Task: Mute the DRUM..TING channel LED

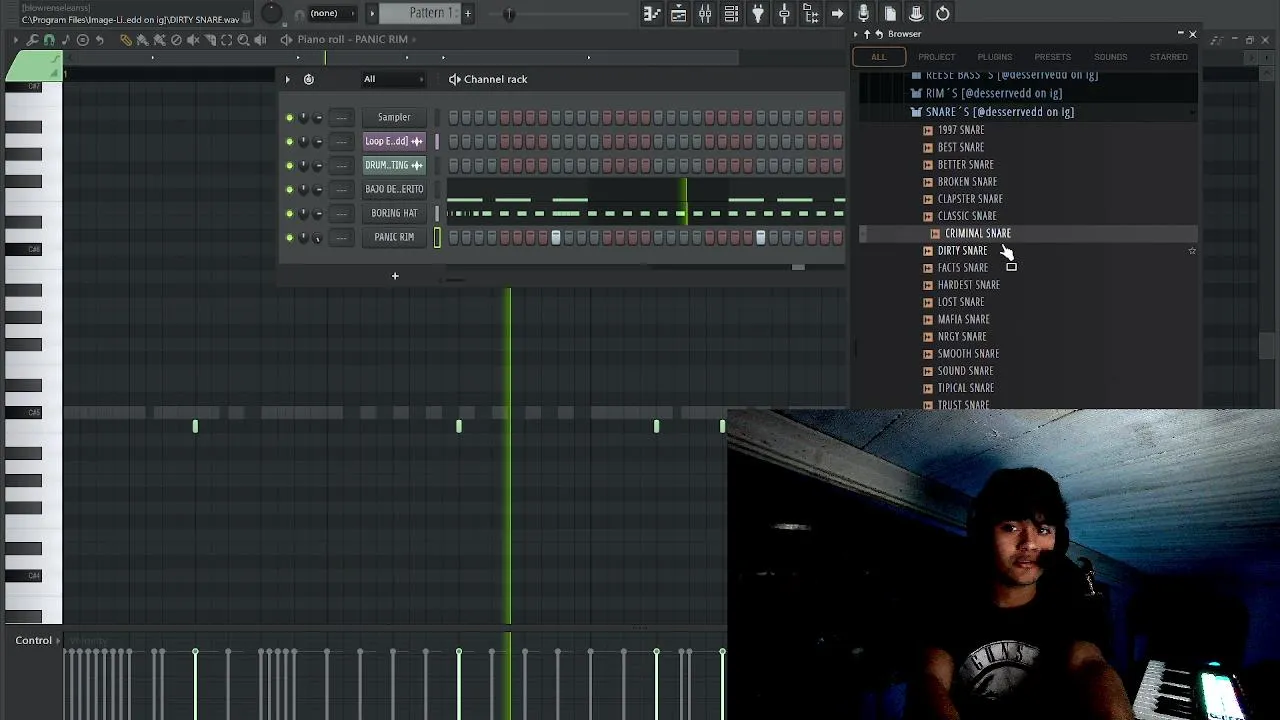Action: tap(290, 165)
